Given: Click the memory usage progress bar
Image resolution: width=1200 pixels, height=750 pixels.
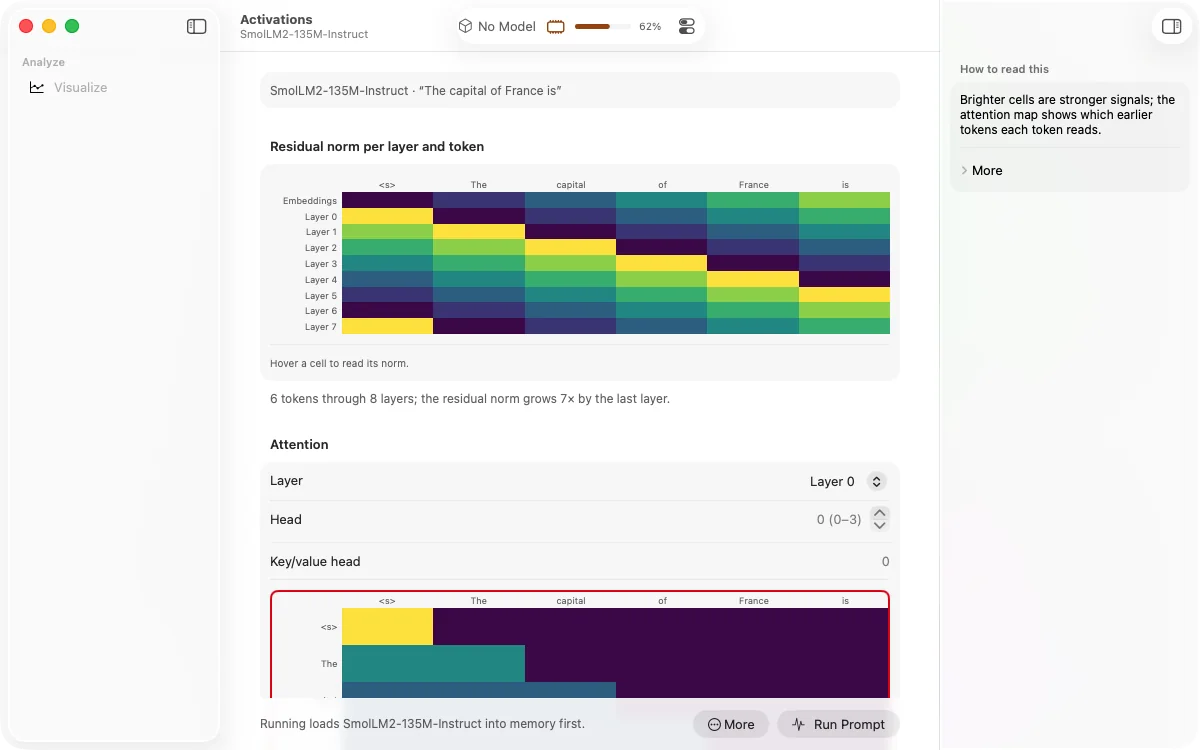Looking at the screenshot, I should [x=602, y=27].
